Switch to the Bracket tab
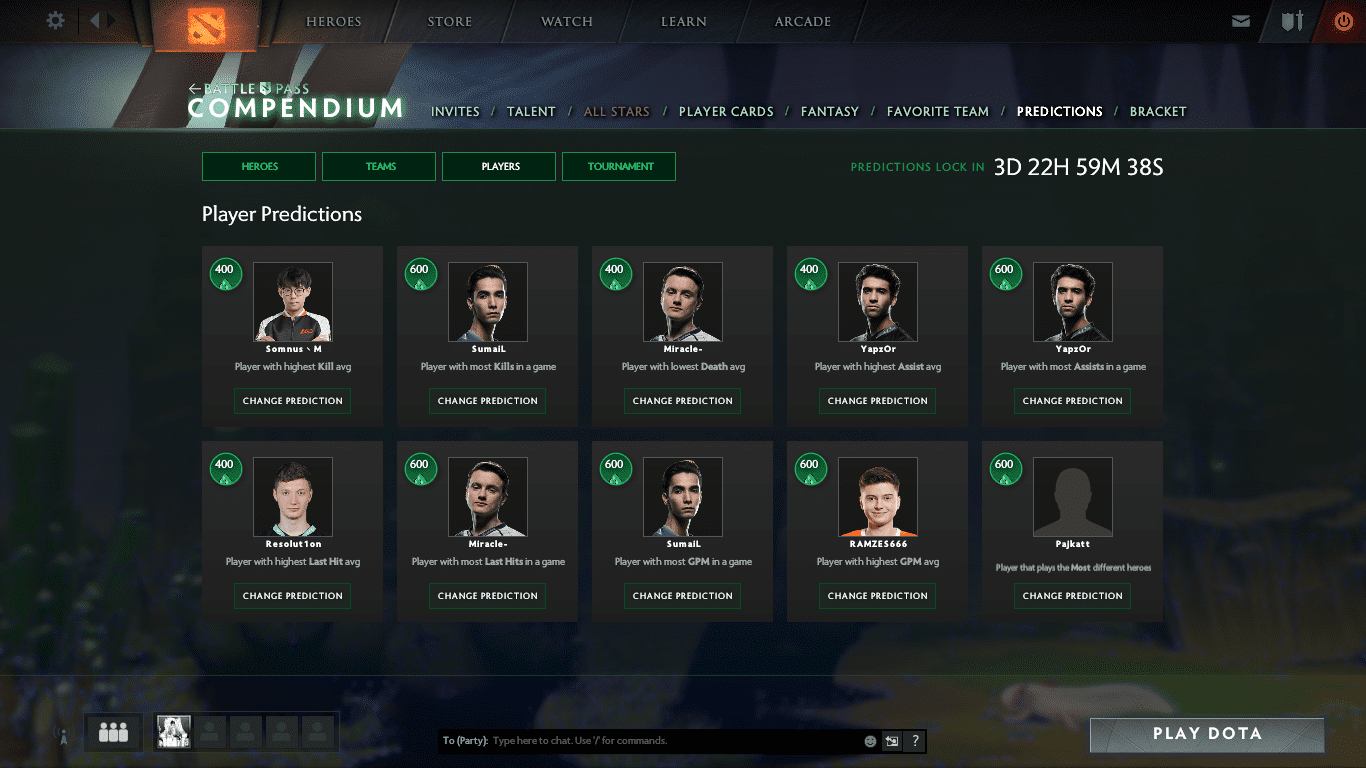The image size is (1366, 768). click(x=1157, y=111)
